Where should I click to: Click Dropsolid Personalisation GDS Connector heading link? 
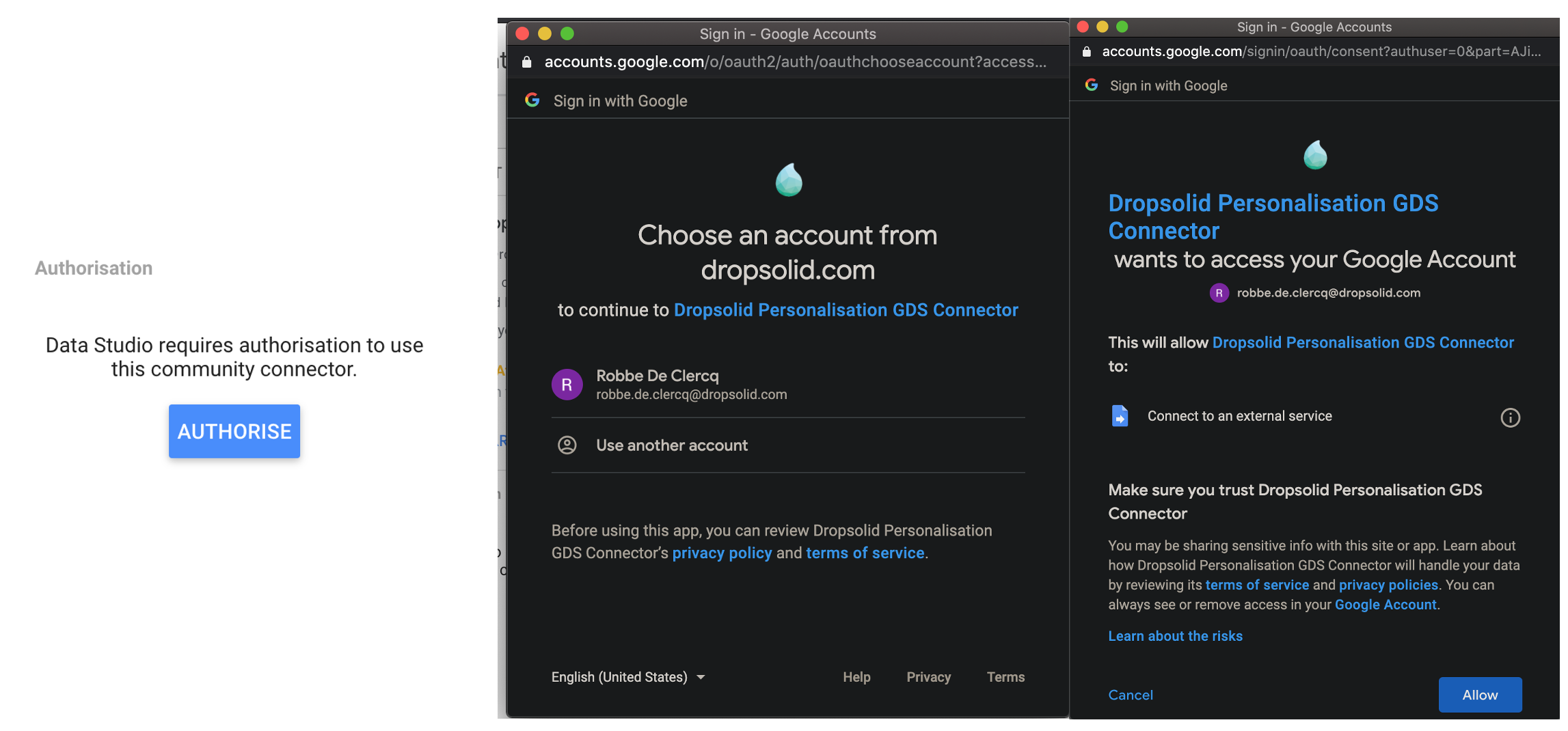point(1273,217)
